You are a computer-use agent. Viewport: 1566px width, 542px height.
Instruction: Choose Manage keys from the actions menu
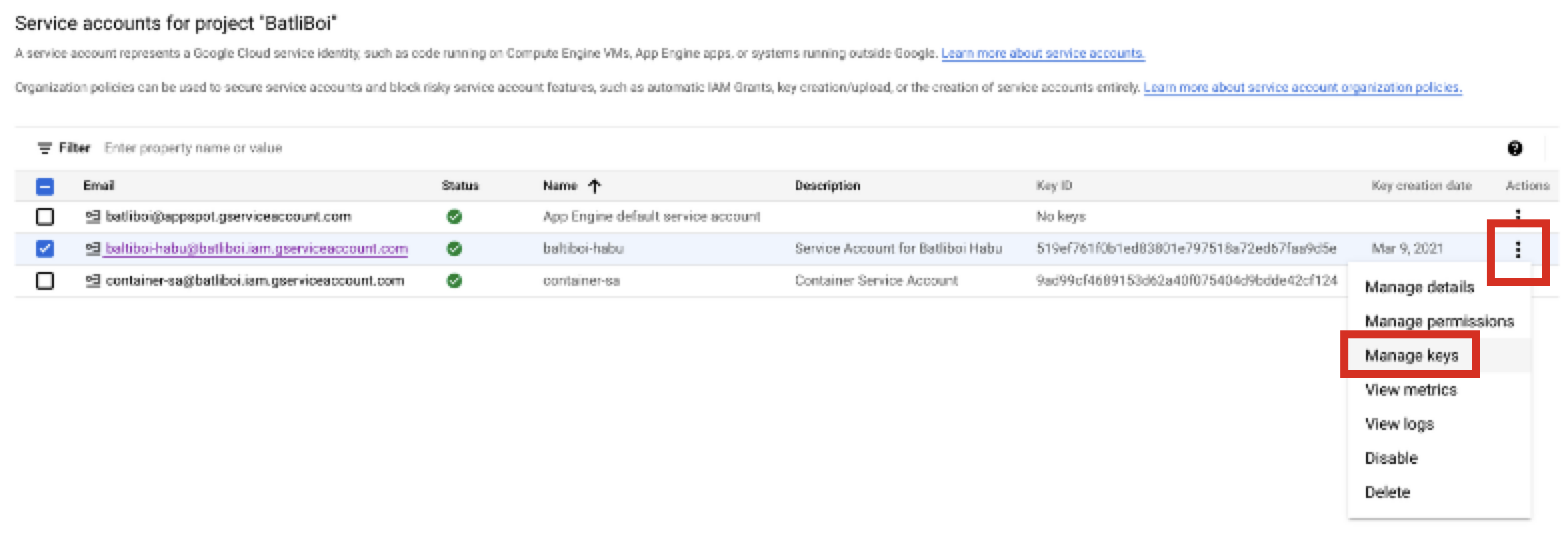(x=1411, y=356)
